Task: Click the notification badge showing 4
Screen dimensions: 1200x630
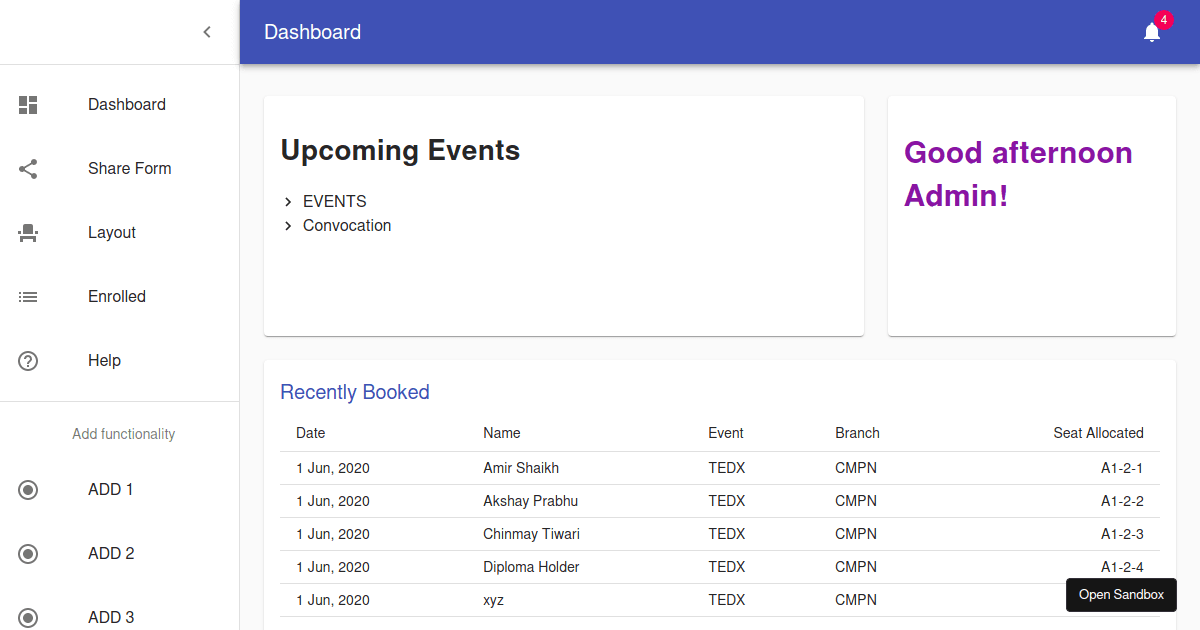Action: (x=1163, y=18)
